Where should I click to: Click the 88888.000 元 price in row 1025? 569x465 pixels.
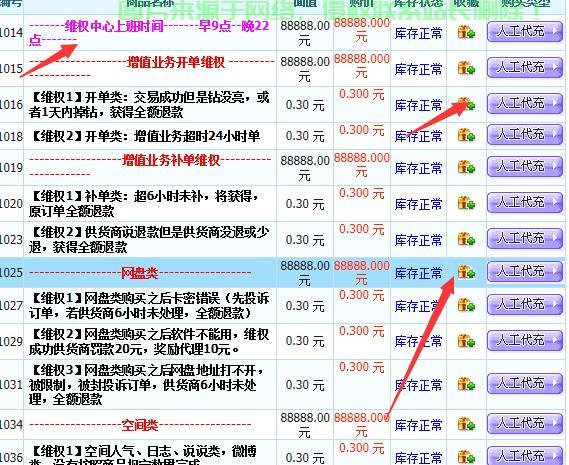tap(362, 273)
